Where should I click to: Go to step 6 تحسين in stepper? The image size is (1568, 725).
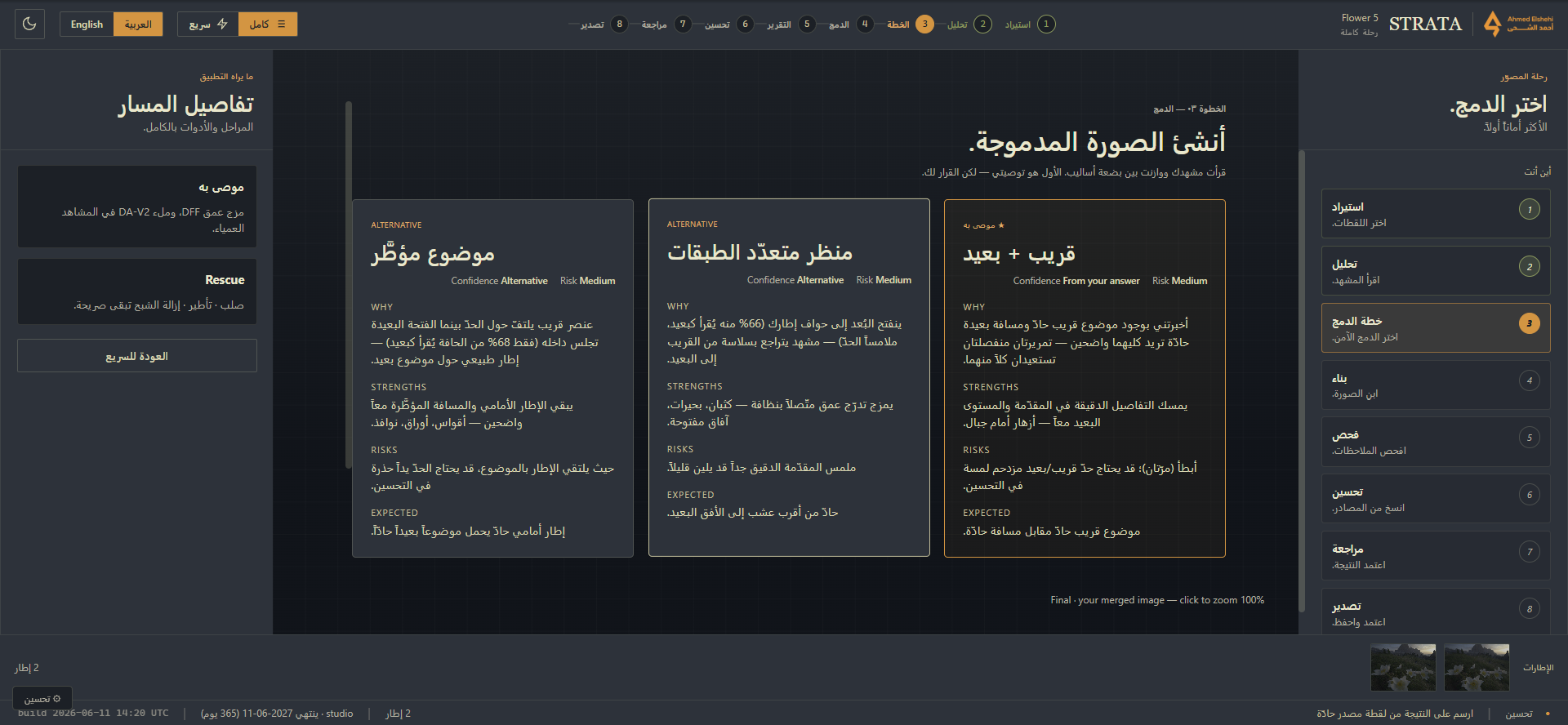tap(728, 24)
